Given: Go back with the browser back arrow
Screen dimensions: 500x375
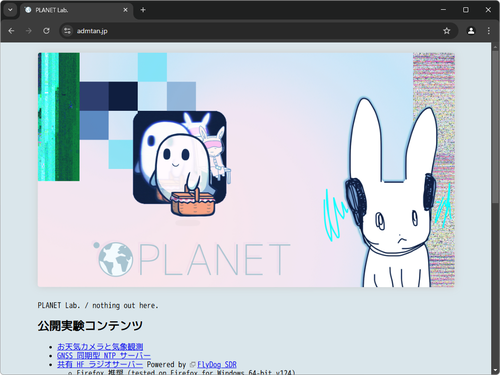Looking at the screenshot, I should click(11, 31).
